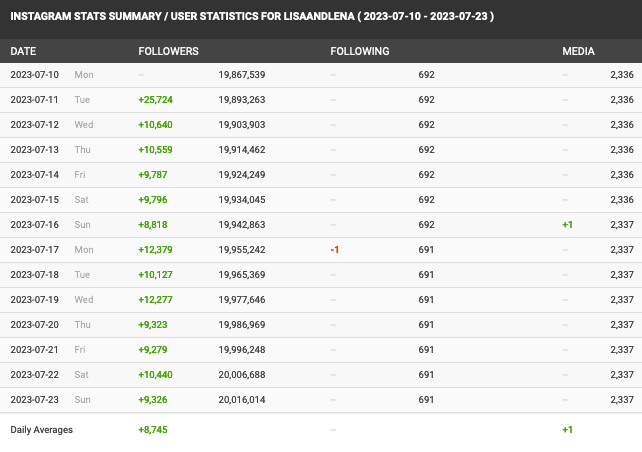Click the red -1 following change
642x452 pixels.
[x=335, y=250]
